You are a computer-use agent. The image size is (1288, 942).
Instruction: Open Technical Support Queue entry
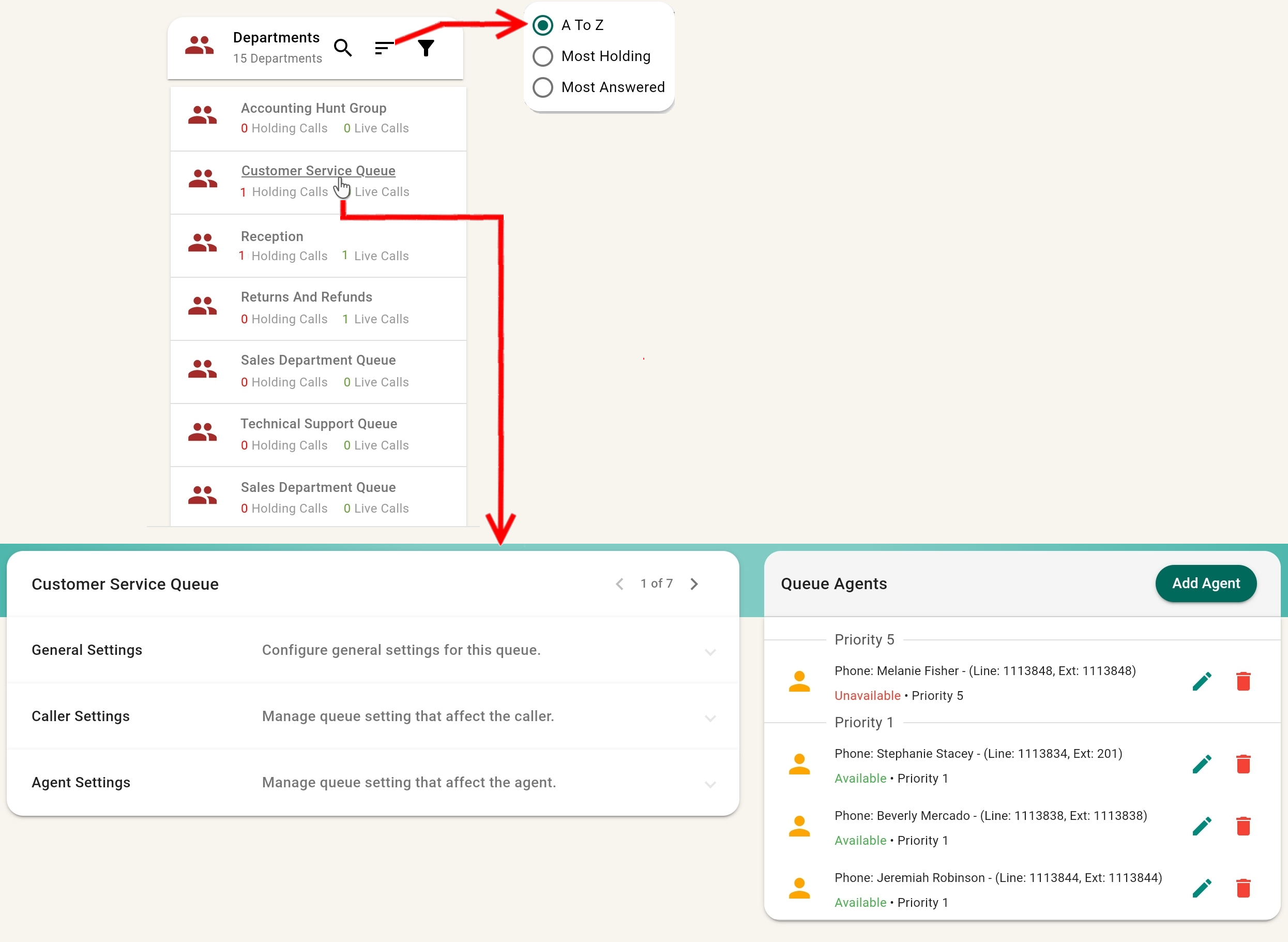click(x=319, y=424)
